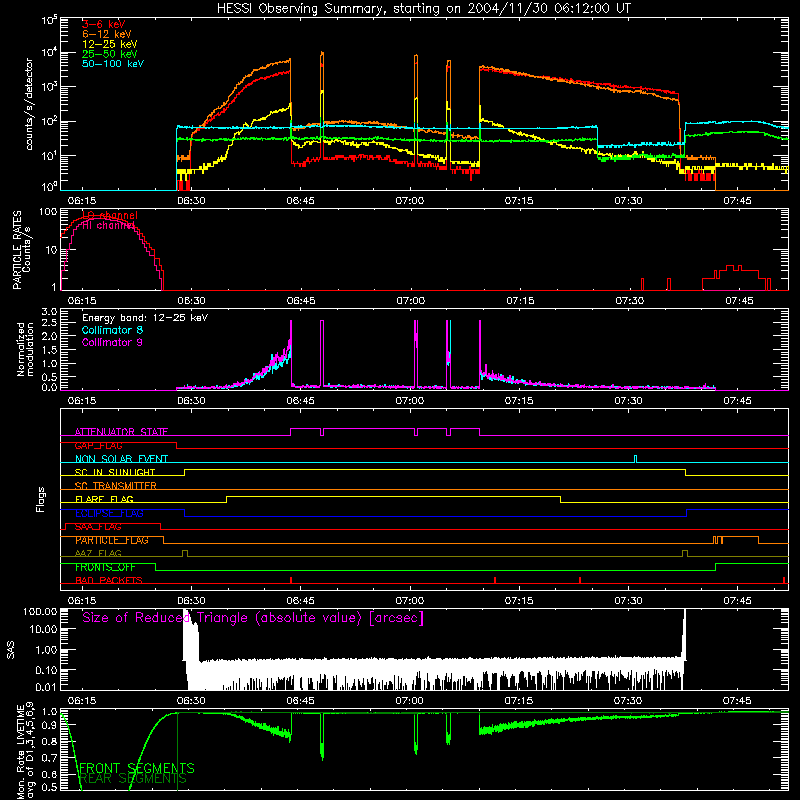Select the Collimator 8 legend entry
The width and height of the screenshot is (800, 800).
coord(112,330)
